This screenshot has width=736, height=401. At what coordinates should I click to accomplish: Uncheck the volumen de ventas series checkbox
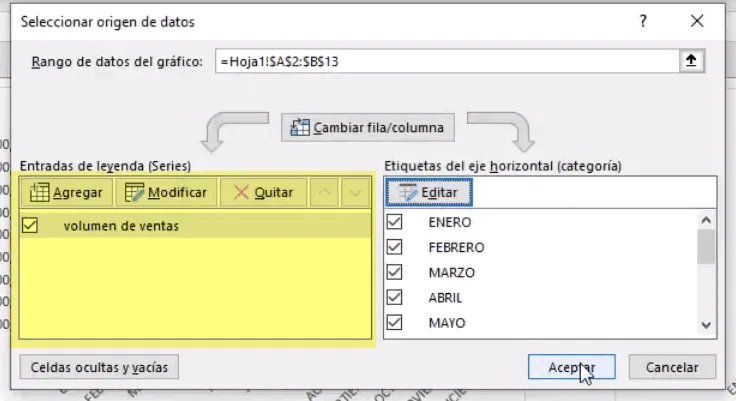[29, 226]
